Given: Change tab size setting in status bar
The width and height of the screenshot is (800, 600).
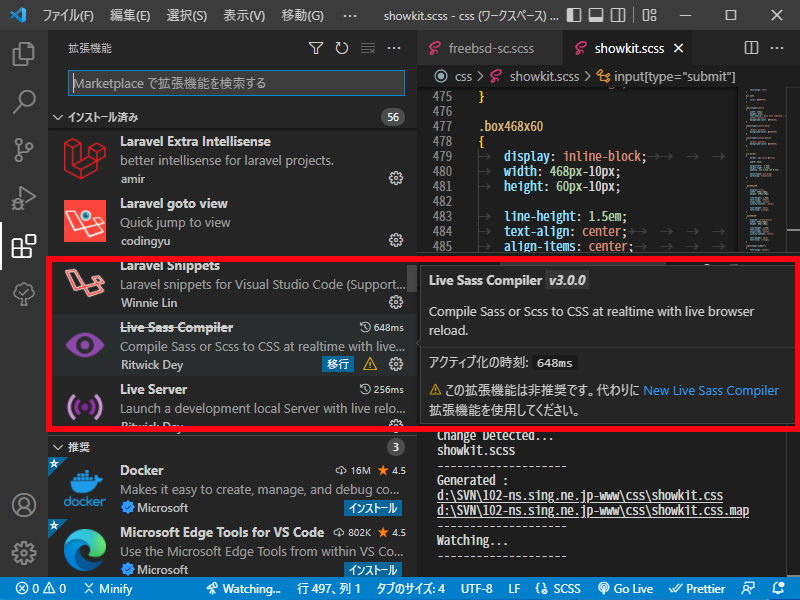Looking at the screenshot, I should tap(411, 588).
